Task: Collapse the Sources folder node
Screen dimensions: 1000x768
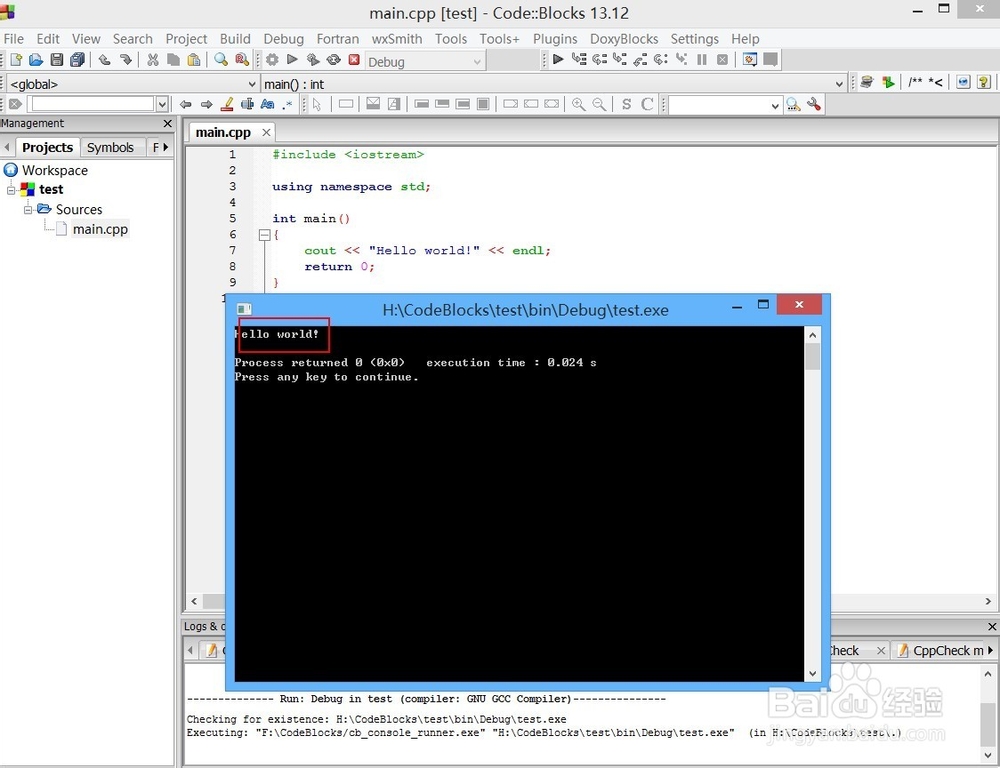Action: [27, 209]
